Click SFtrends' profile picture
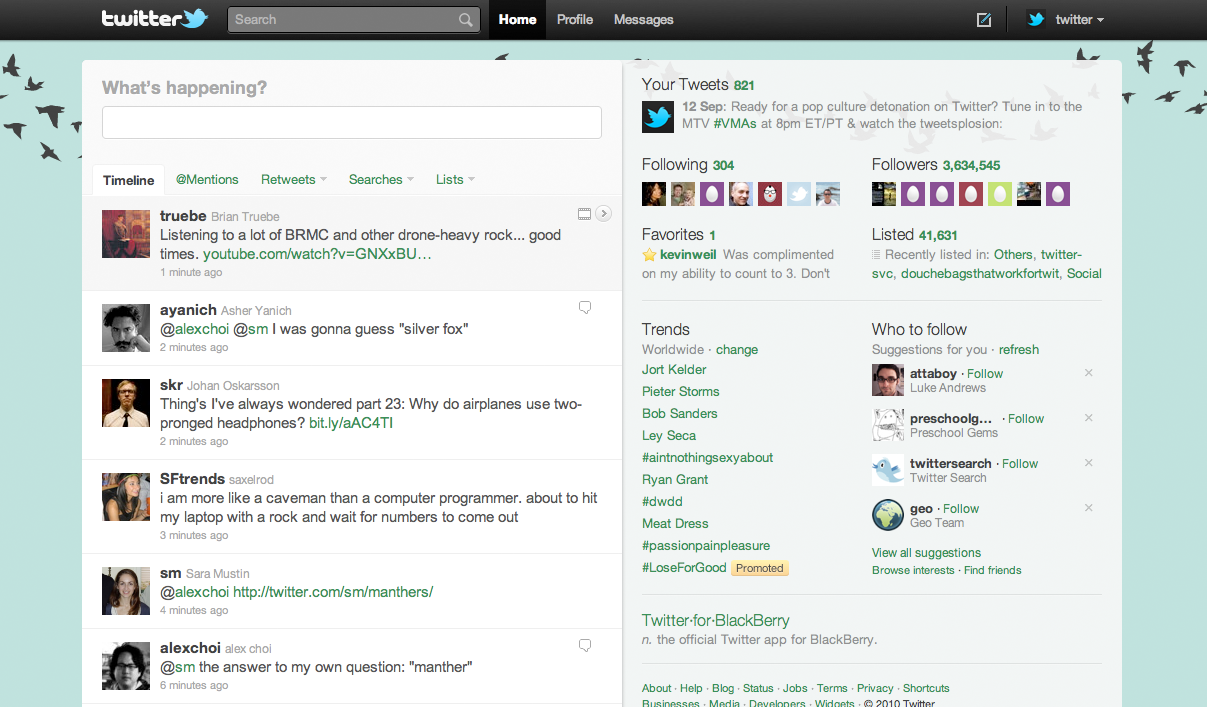This screenshot has width=1207, height=707. tap(126, 497)
